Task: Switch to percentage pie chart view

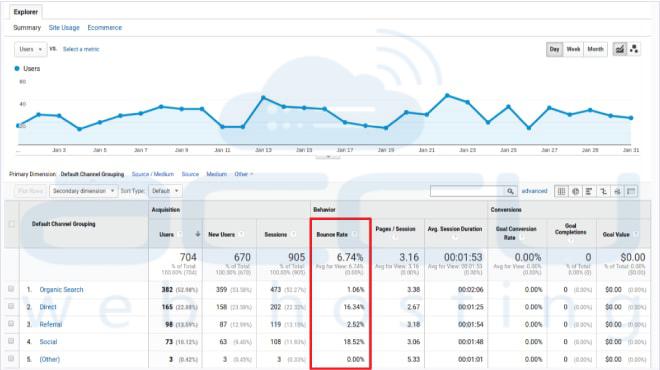Action: 575,192
